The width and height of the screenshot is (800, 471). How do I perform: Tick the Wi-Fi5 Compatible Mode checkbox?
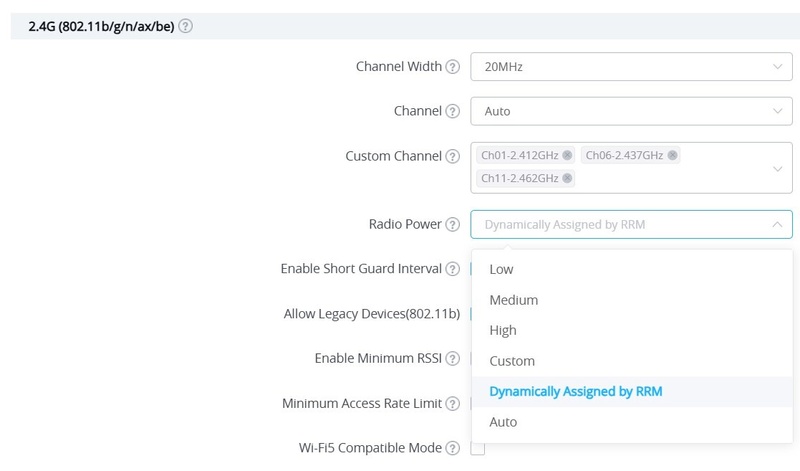478,449
